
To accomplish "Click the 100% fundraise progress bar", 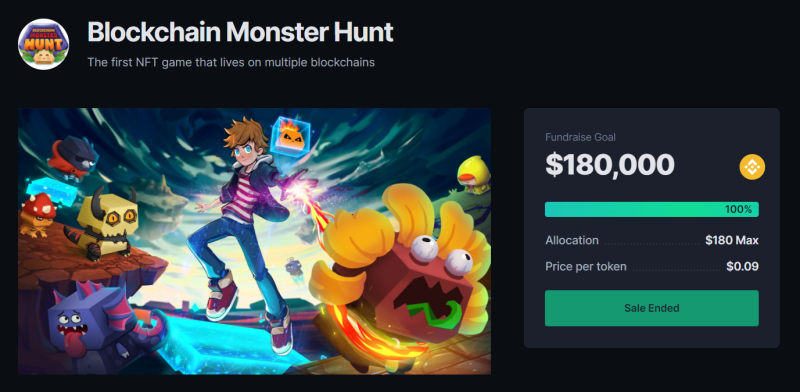I will click(652, 209).
